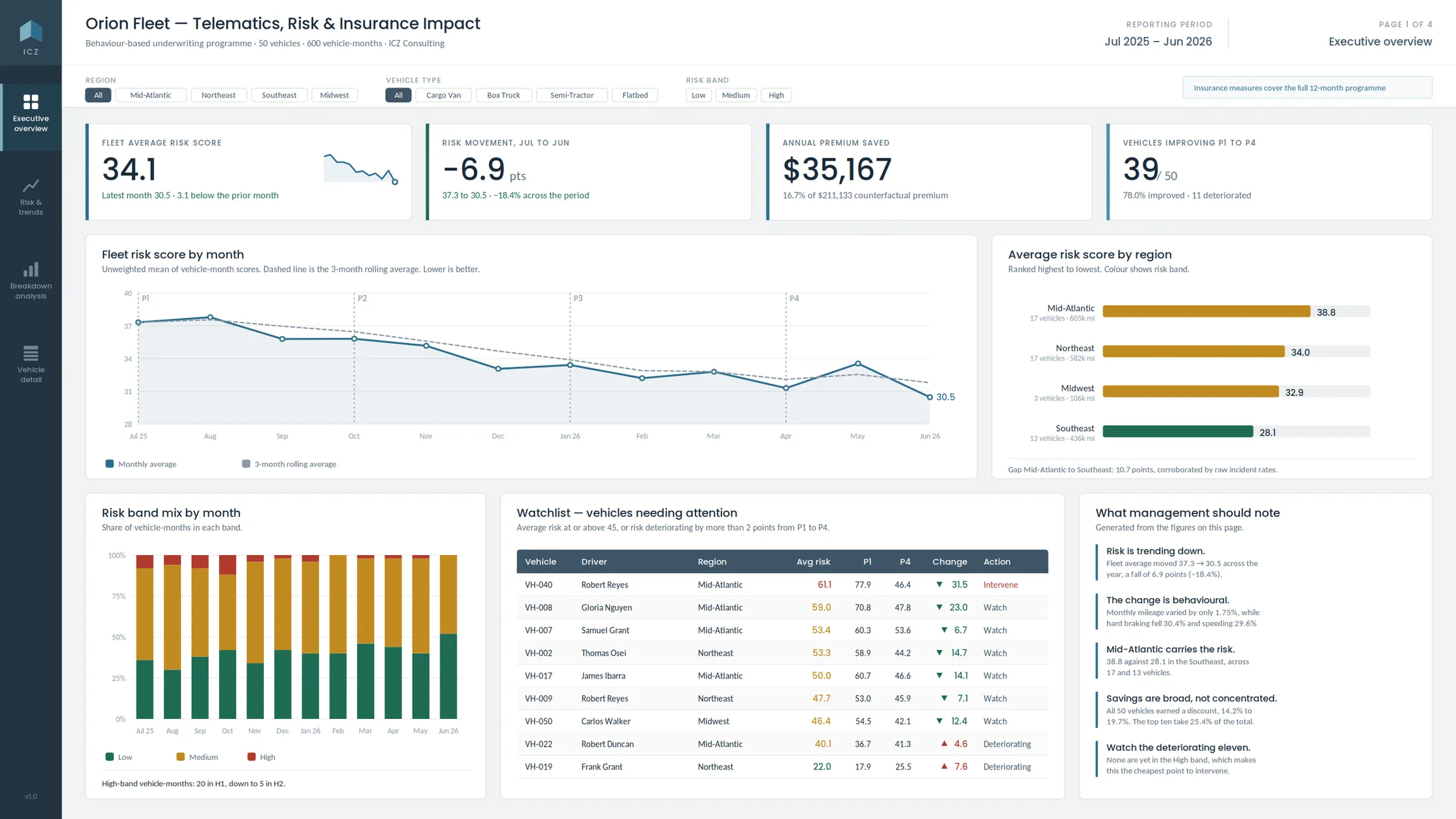Click the down arrow beside change 31.5
This screenshot has height=819, width=1456.
tap(939, 584)
